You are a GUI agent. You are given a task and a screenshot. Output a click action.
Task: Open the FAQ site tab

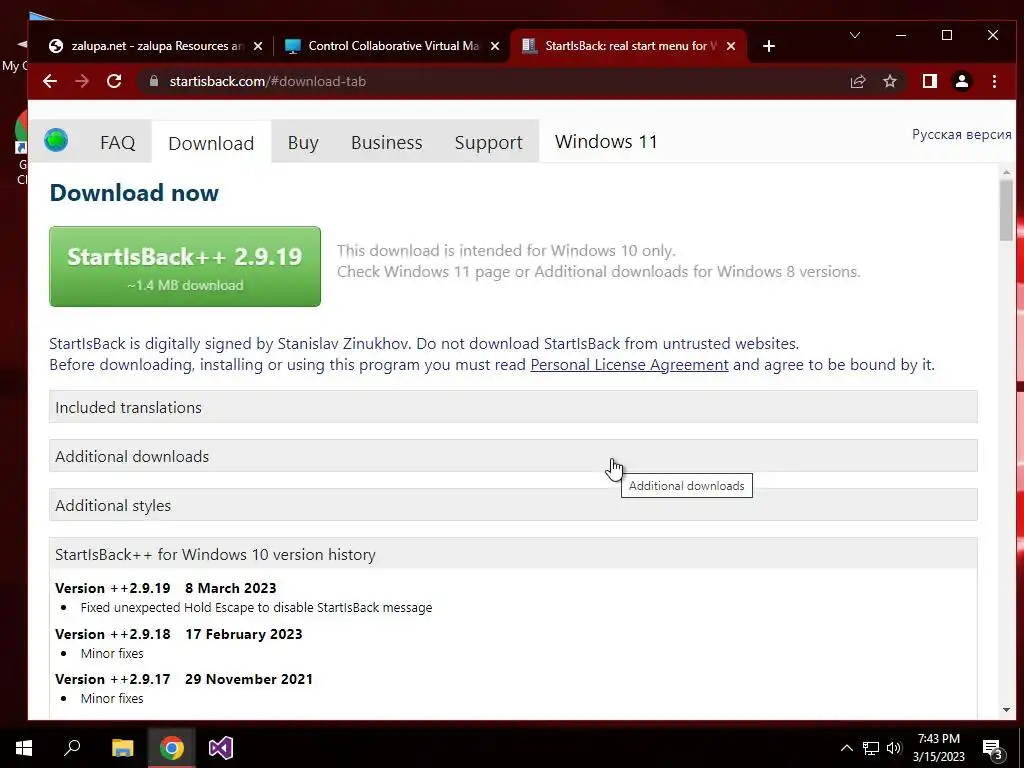pyautogui.click(x=118, y=142)
